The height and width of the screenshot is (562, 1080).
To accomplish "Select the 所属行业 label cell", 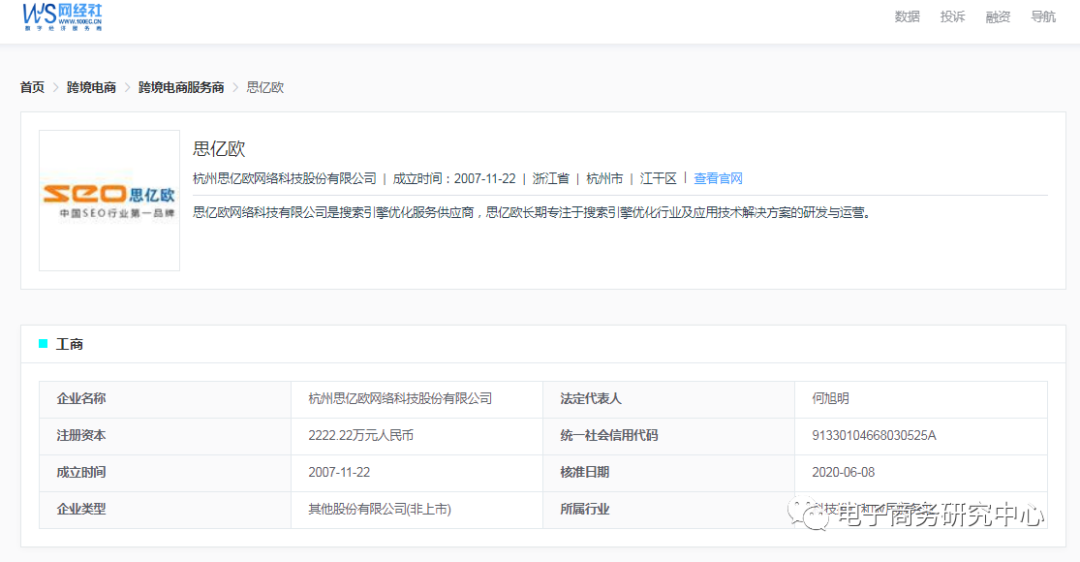I will tap(669, 510).
